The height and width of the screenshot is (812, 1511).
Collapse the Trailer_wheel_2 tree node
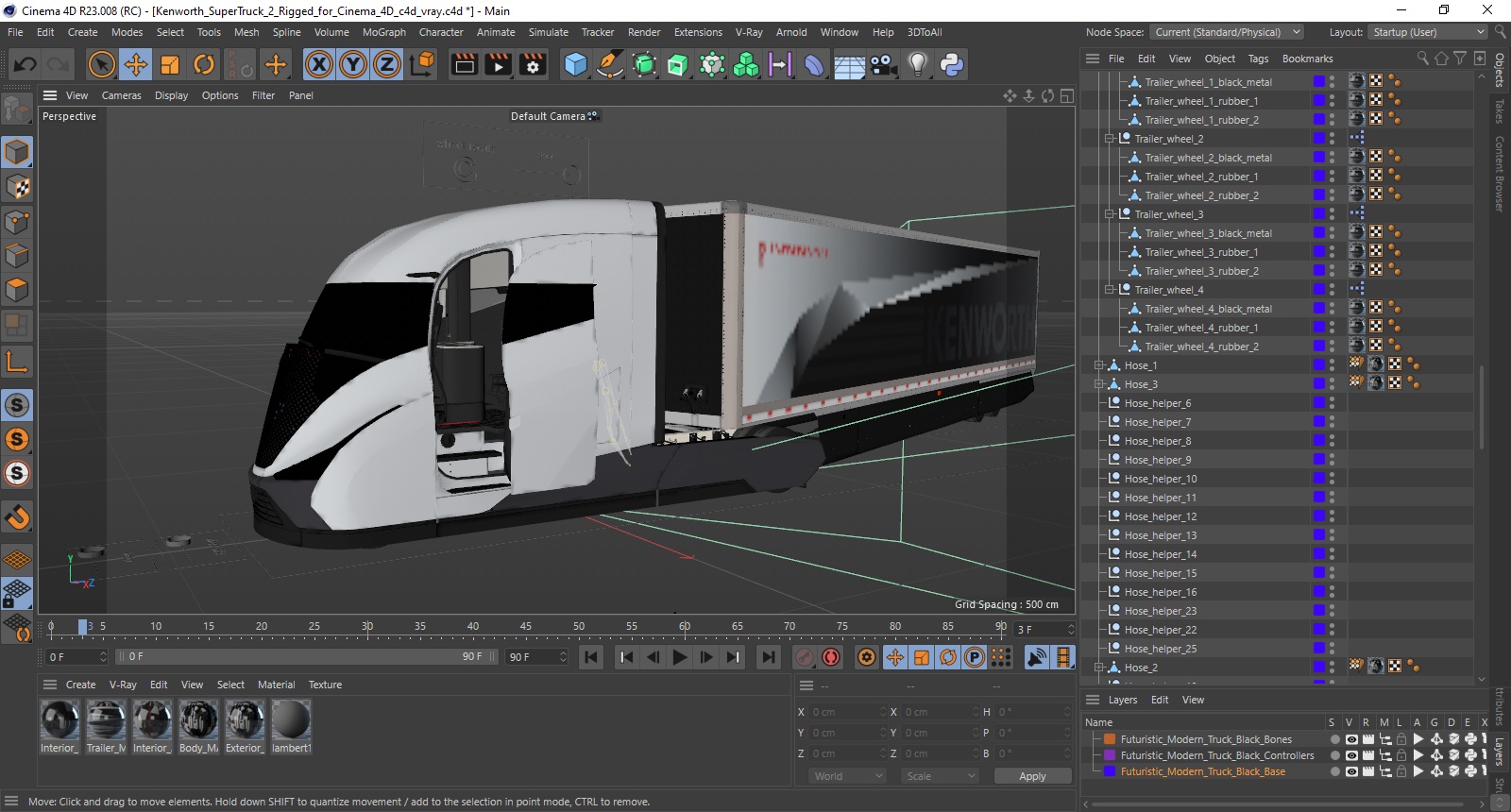pyautogui.click(x=1110, y=139)
